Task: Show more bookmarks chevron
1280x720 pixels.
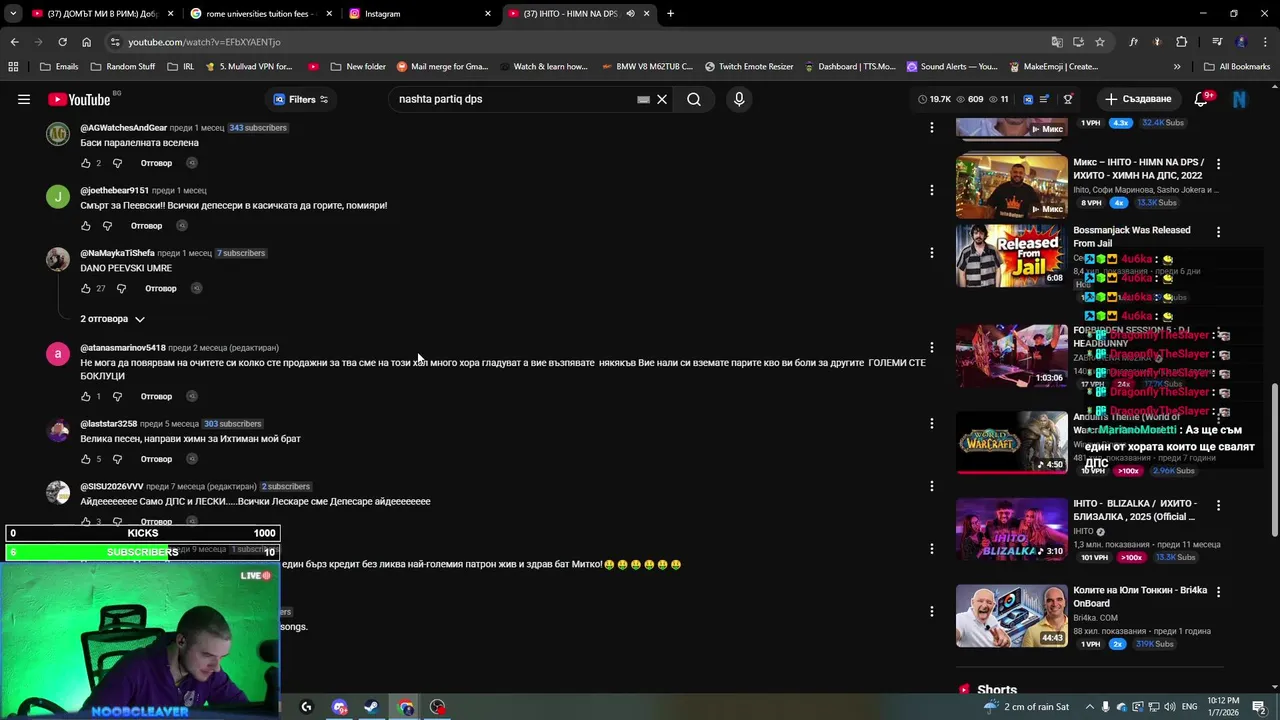Action: [1176, 67]
